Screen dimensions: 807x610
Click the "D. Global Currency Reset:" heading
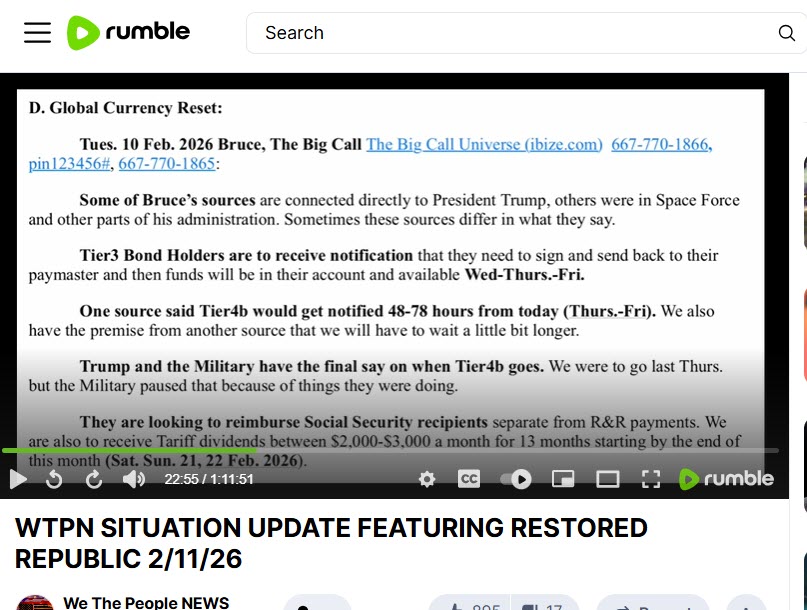[126, 108]
